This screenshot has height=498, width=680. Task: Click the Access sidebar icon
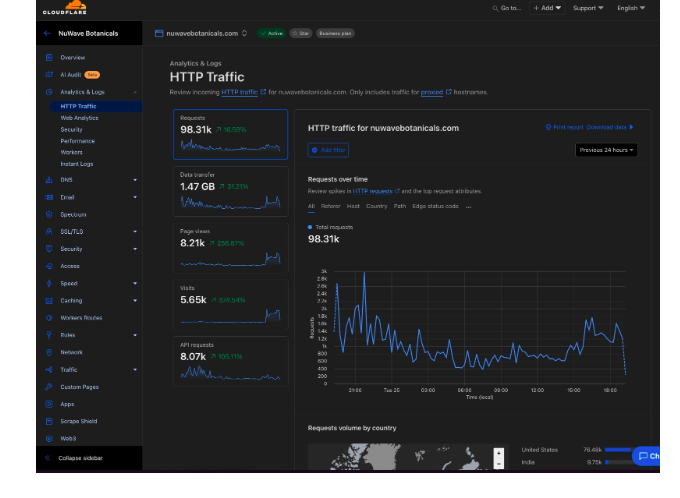(x=49, y=266)
